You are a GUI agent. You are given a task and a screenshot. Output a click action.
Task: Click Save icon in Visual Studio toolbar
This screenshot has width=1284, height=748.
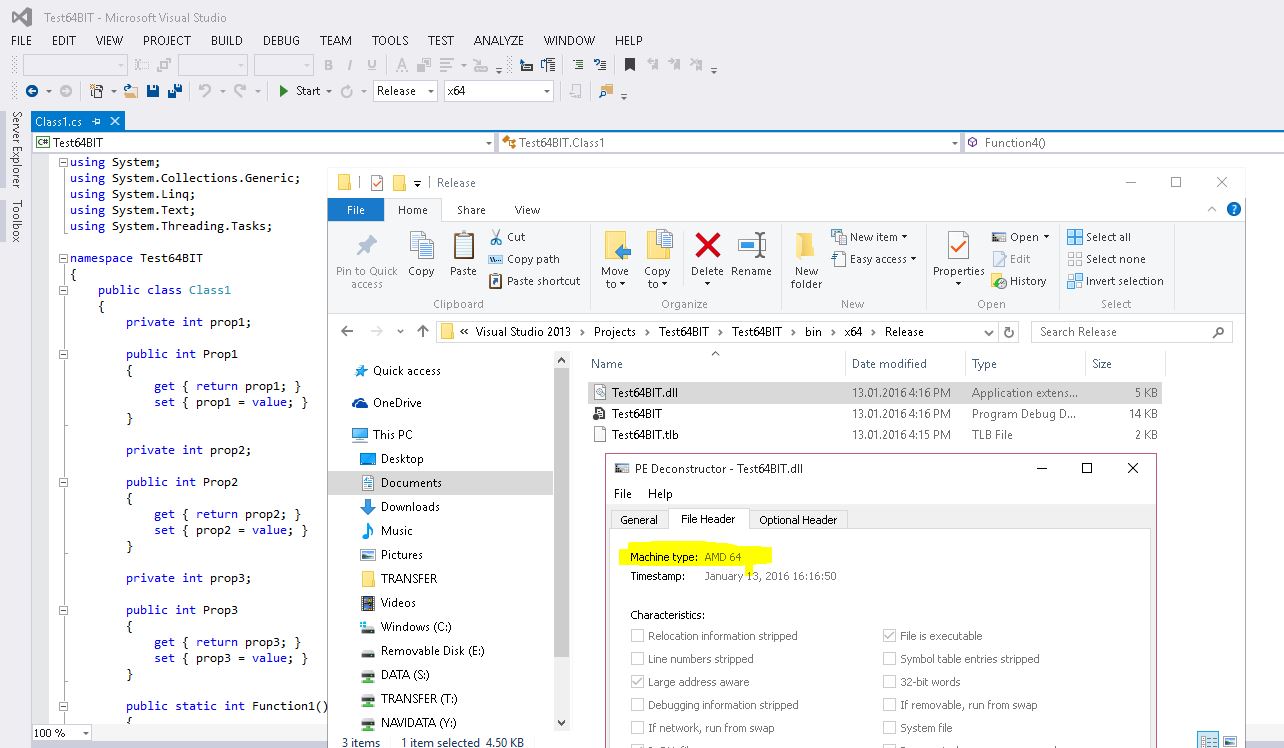point(153,91)
